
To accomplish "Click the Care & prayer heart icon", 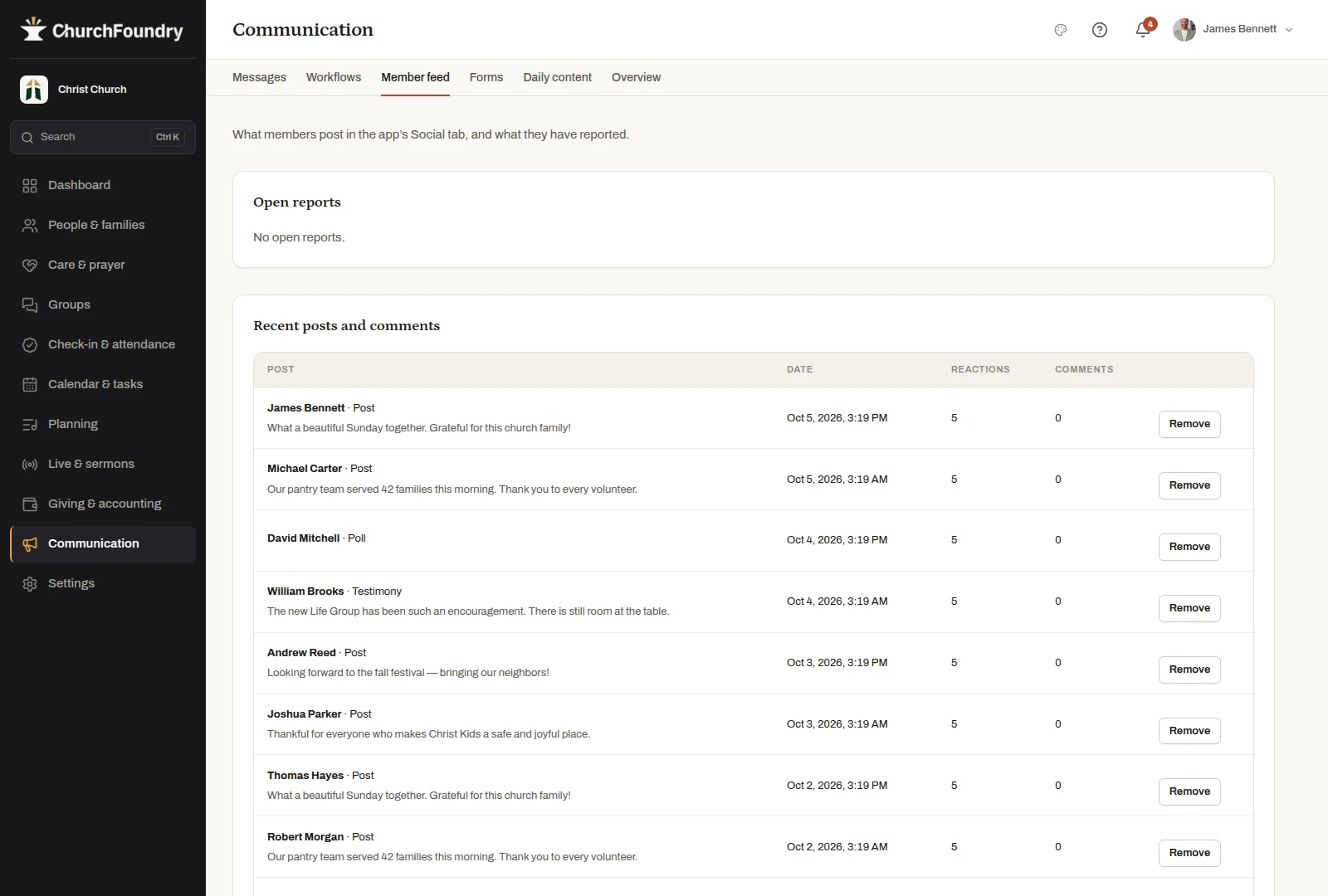I will (30, 265).
